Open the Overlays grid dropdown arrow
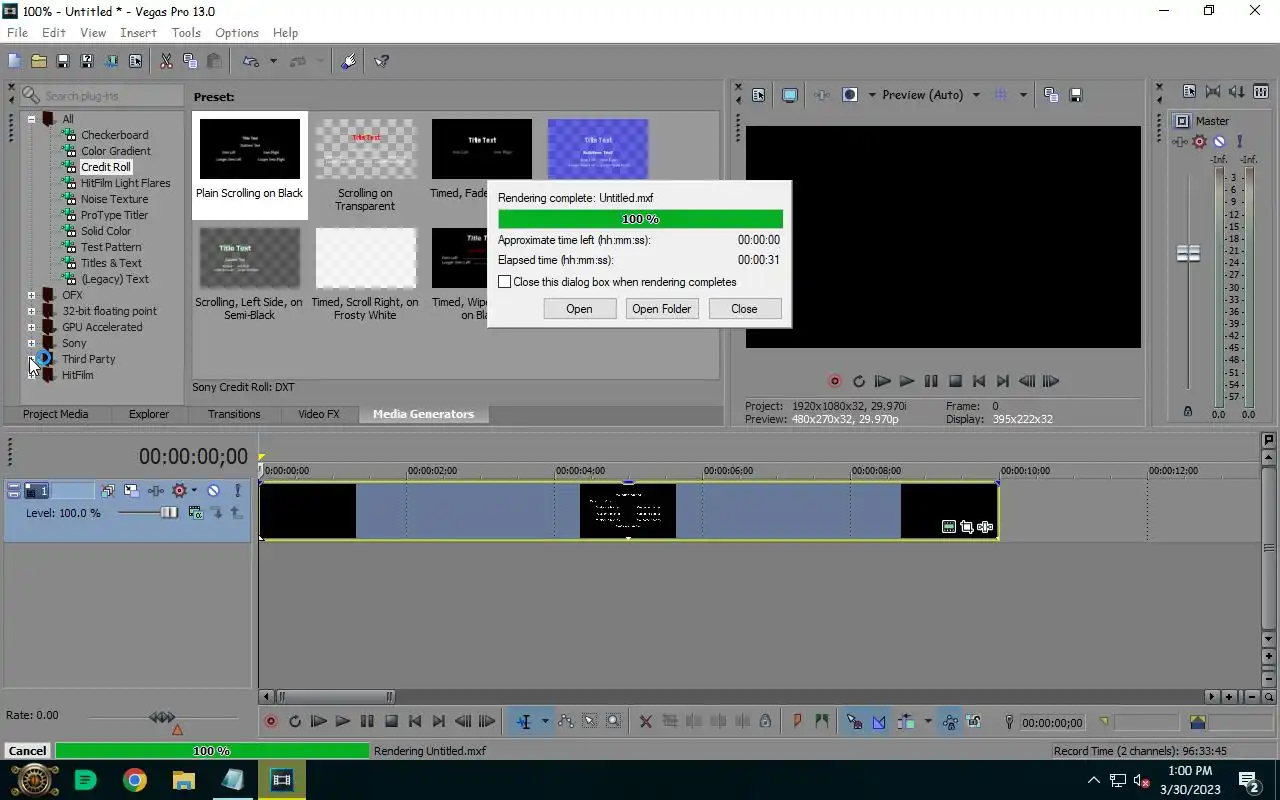1280x800 pixels. click(1023, 95)
